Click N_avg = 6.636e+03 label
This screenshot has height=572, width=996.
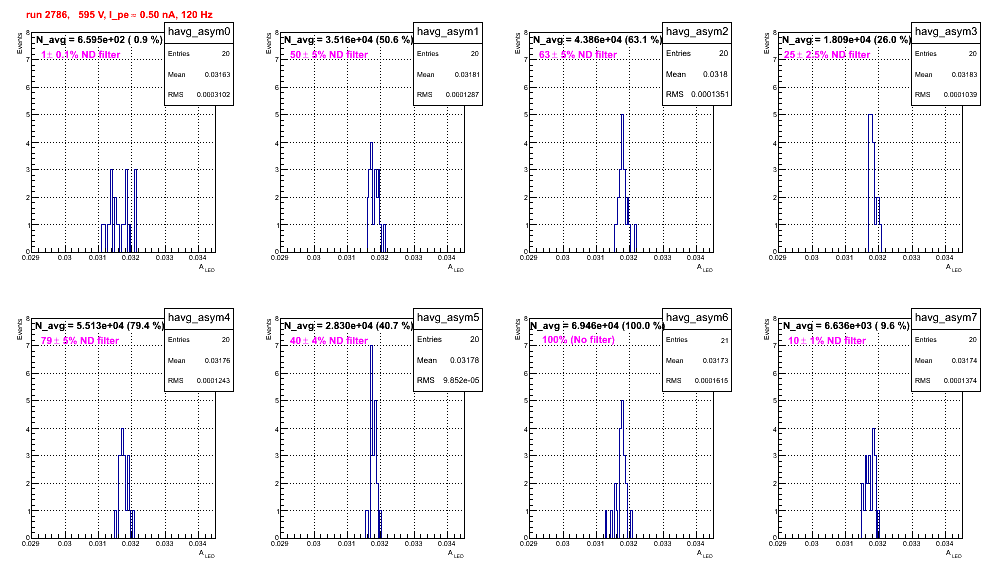pyautogui.click(x=847, y=325)
